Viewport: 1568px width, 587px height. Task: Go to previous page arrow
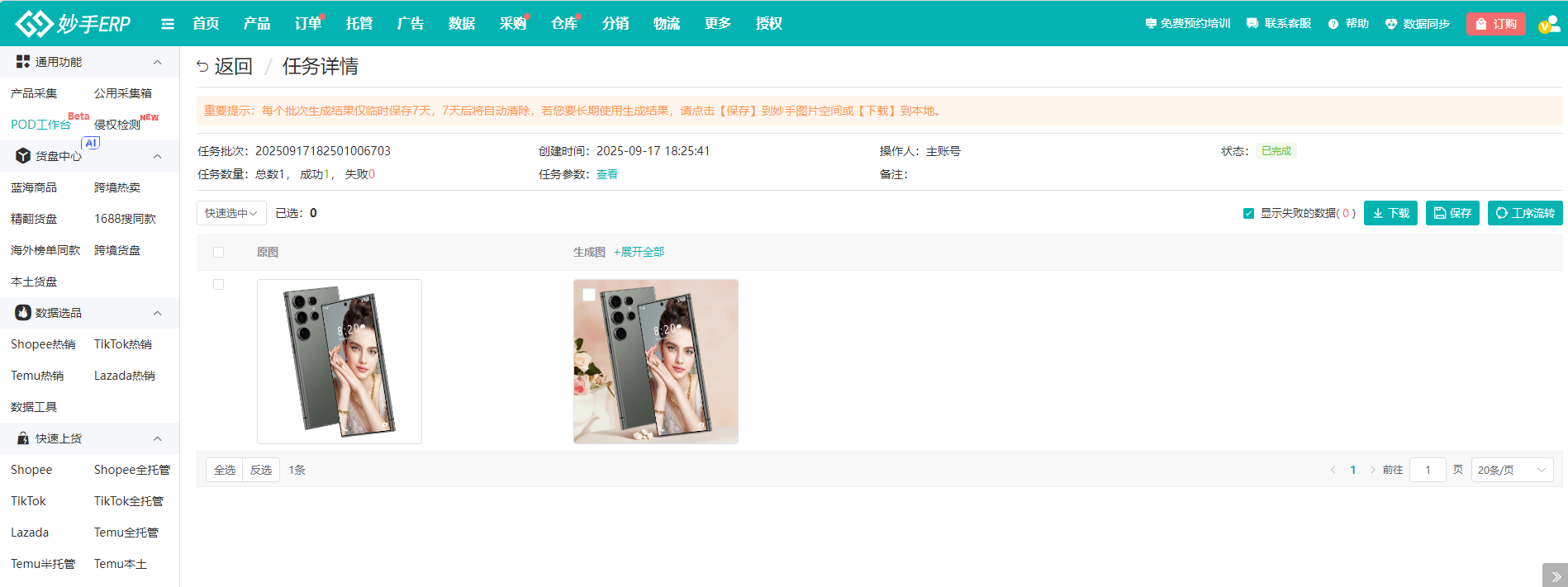[1333, 470]
